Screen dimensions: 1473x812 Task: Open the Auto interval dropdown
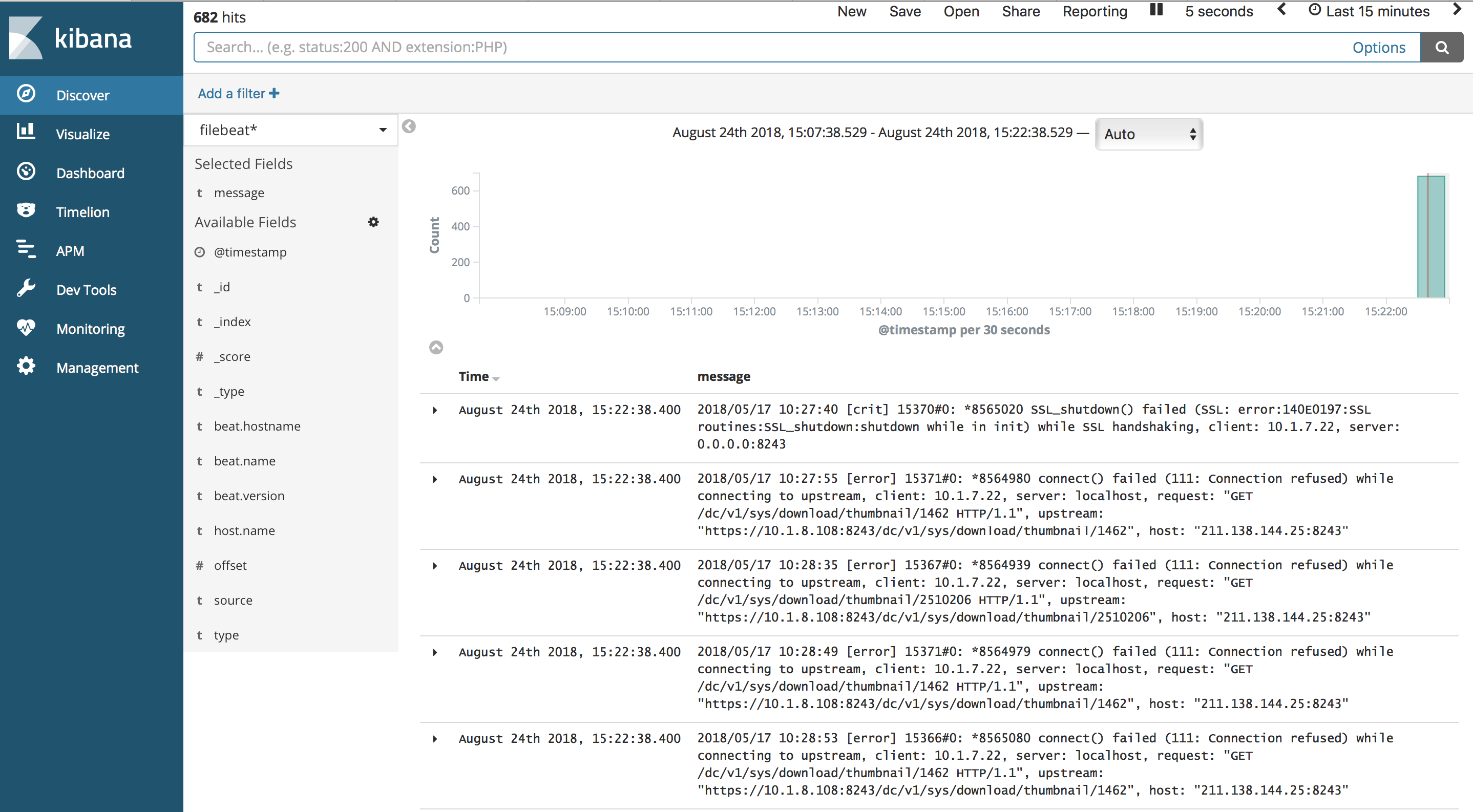(1149, 134)
